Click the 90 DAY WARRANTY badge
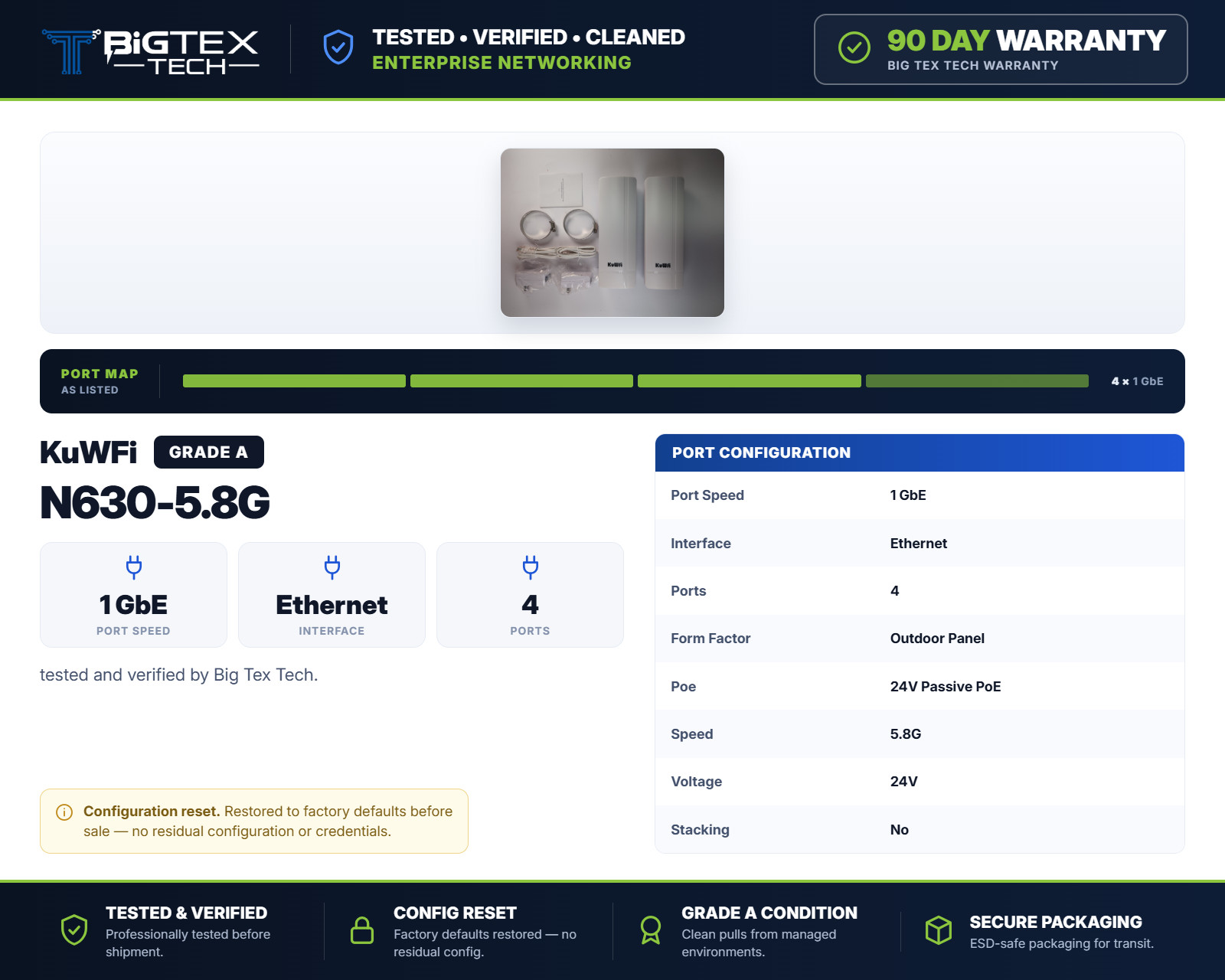The image size is (1225, 980). 1001,50
